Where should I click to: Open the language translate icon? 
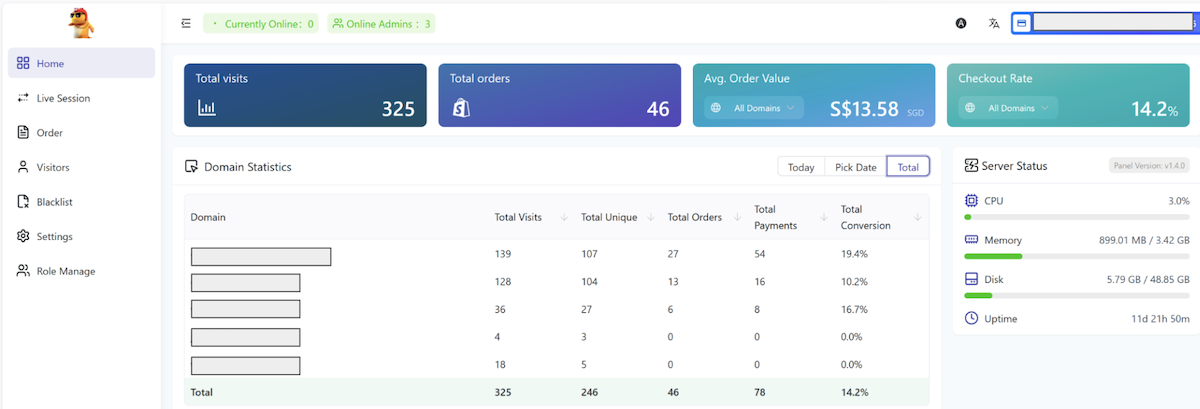(x=994, y=23)
